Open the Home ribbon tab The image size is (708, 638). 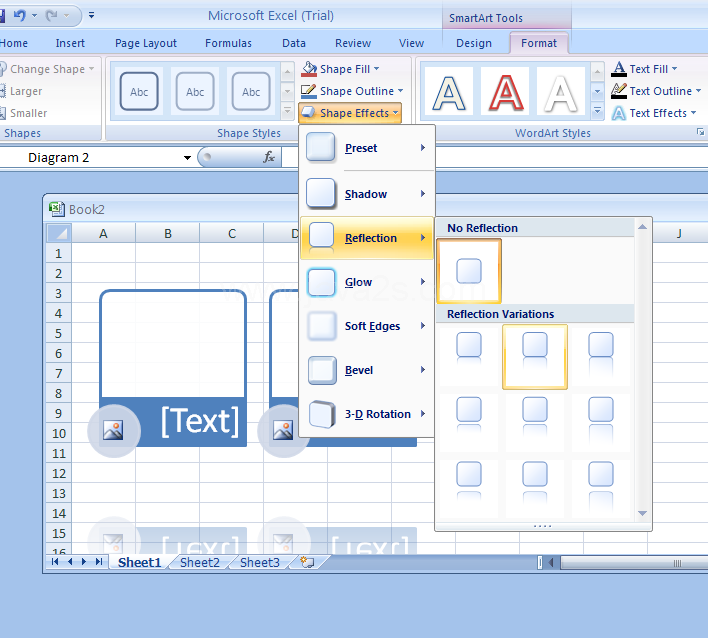coord(14,43)
